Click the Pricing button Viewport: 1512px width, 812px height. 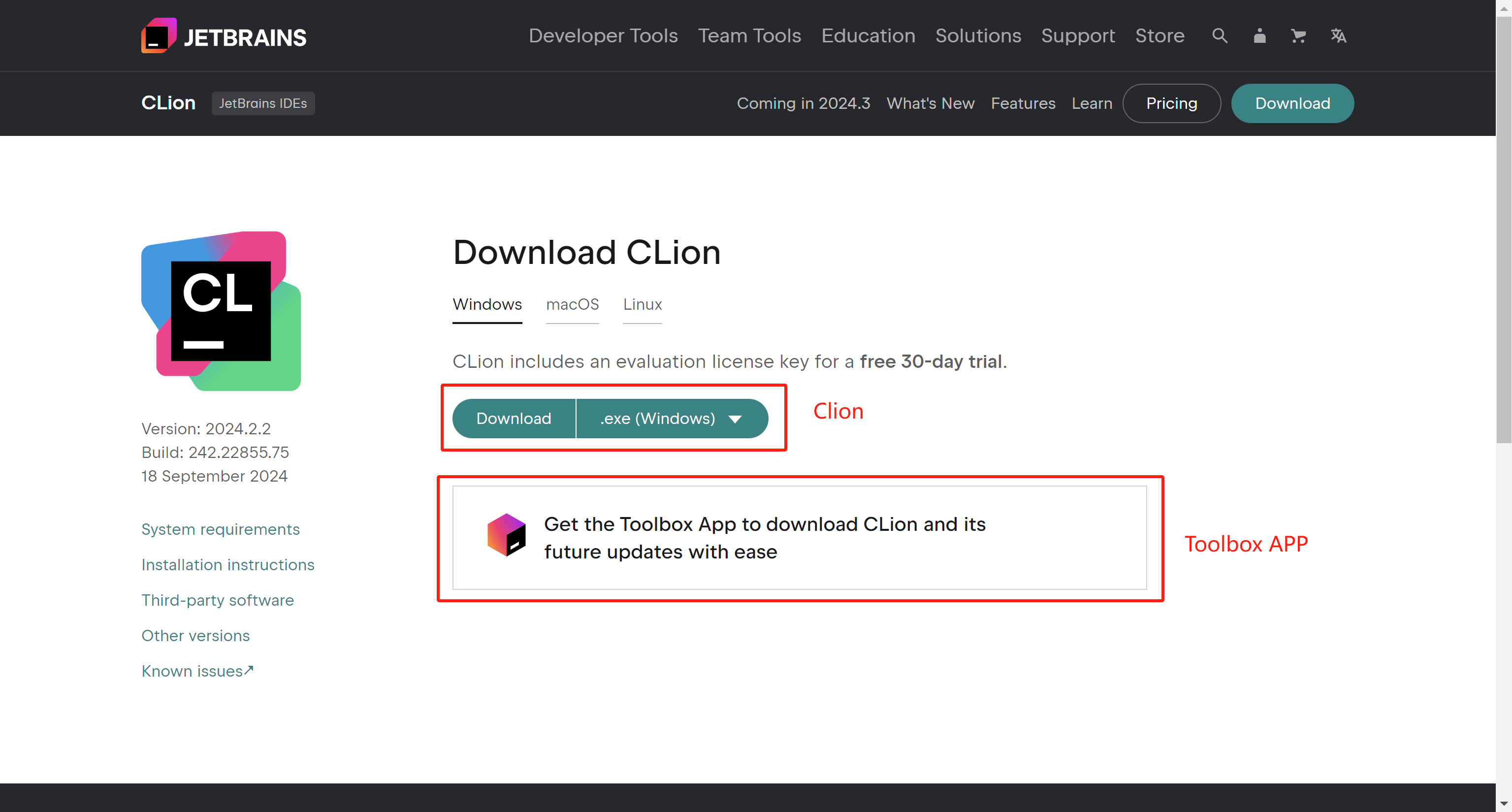[x=1171, y=103]
